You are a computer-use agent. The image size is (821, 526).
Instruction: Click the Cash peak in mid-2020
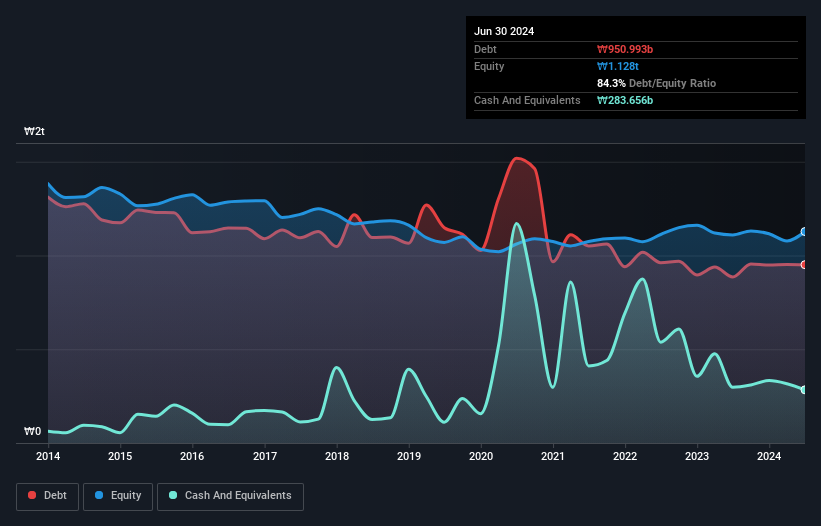(x=517, y=223)
